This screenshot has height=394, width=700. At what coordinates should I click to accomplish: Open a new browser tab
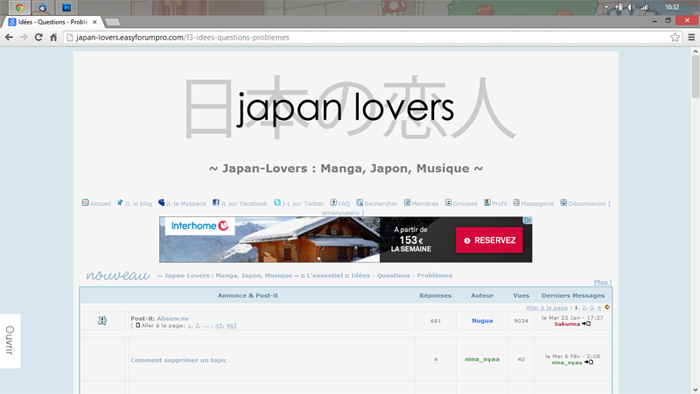tap(112, 22)
